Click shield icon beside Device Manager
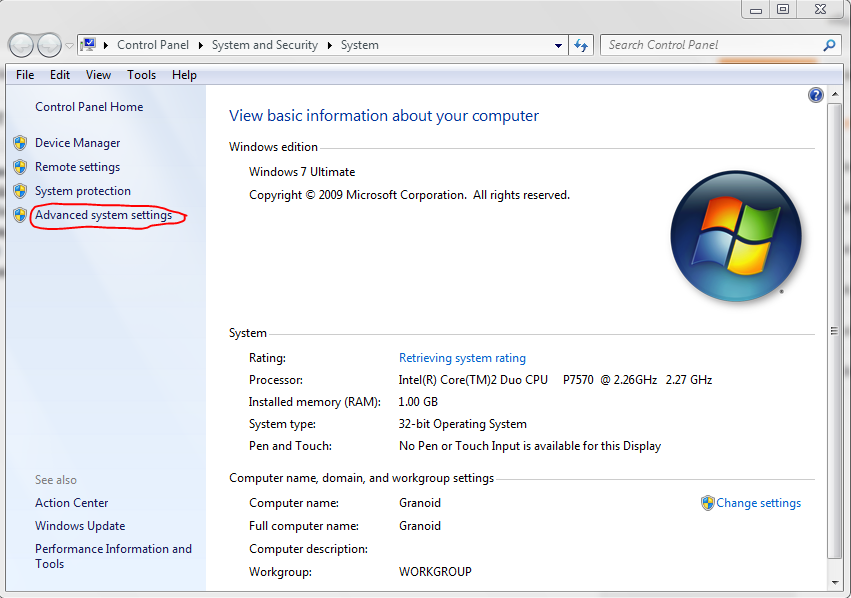851x598 pixels. pos(20,143)
